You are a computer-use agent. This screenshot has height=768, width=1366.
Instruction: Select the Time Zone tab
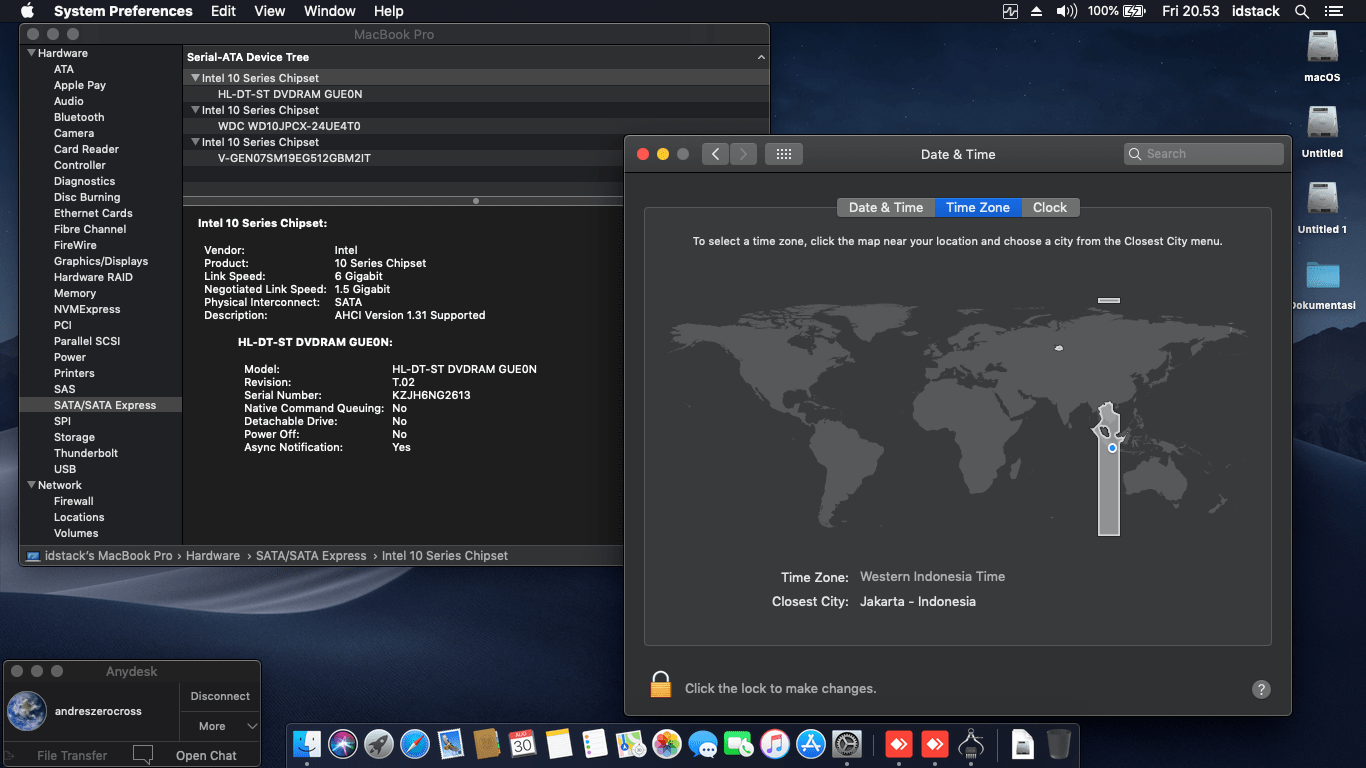coord(978,207)
